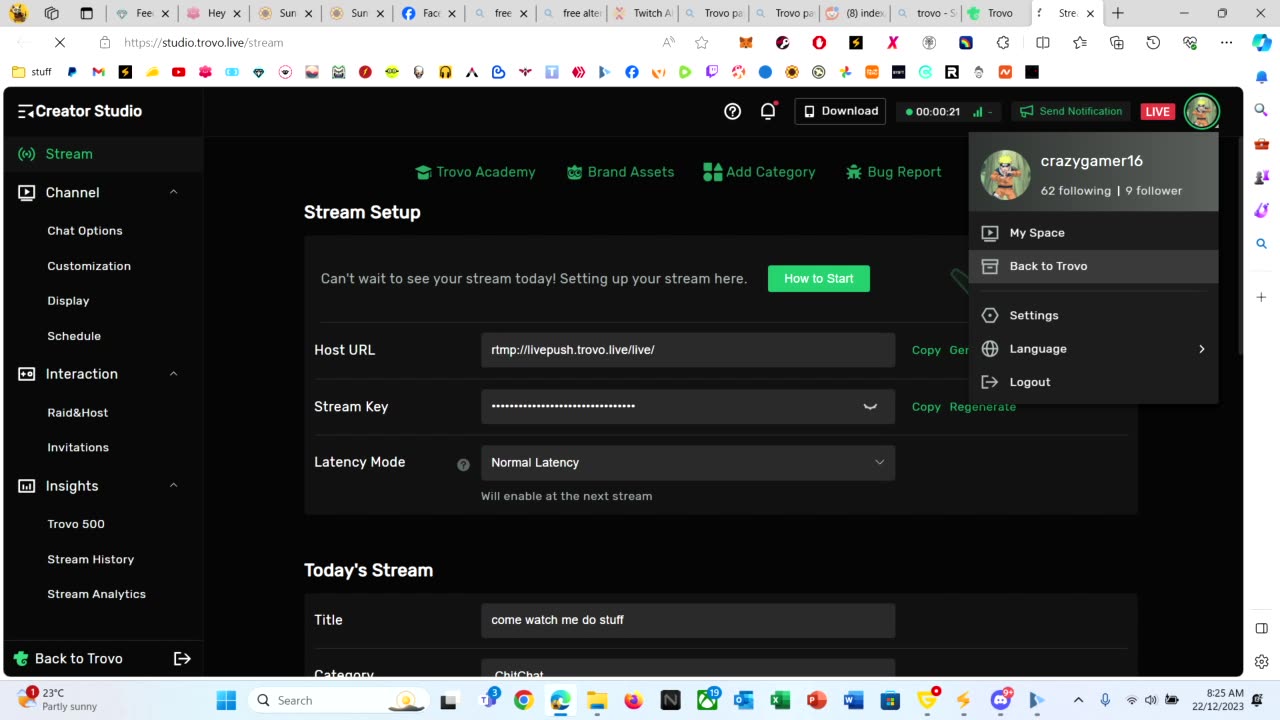This screenshot has height=720, width=1280.
Task: Click Send Notification button
Action: 1070,111
